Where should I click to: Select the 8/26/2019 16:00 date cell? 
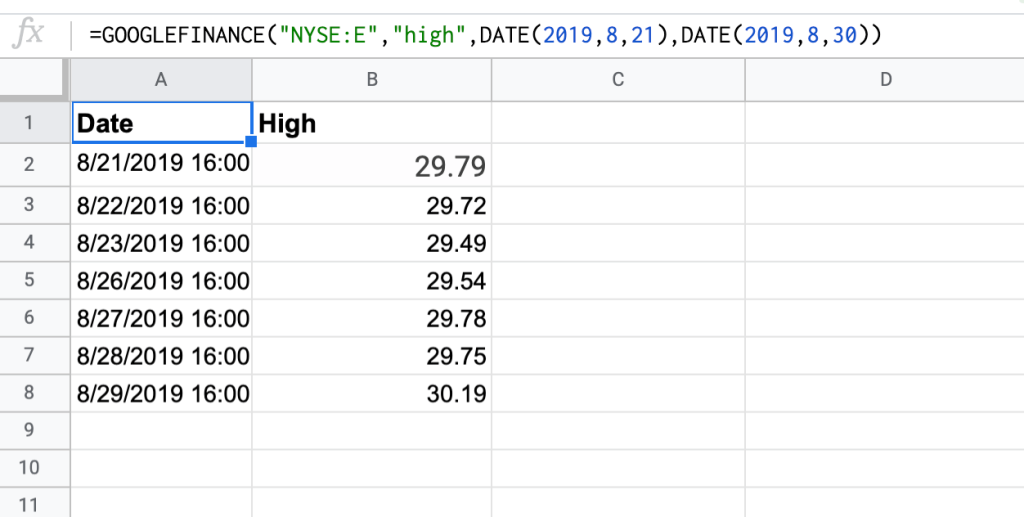point(161,280)
